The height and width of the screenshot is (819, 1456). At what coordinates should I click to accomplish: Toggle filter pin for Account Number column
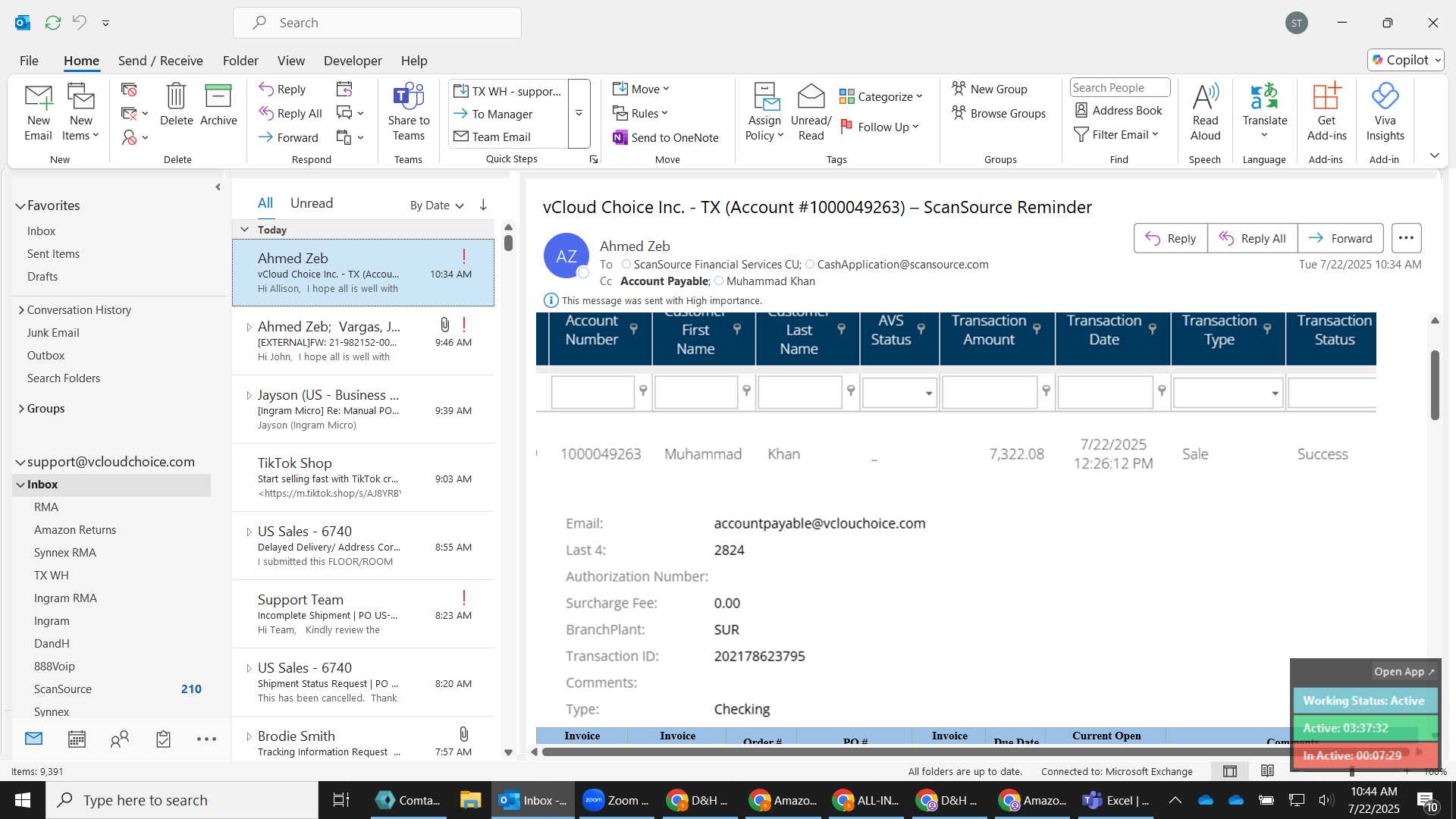click(x=634, y=328)
